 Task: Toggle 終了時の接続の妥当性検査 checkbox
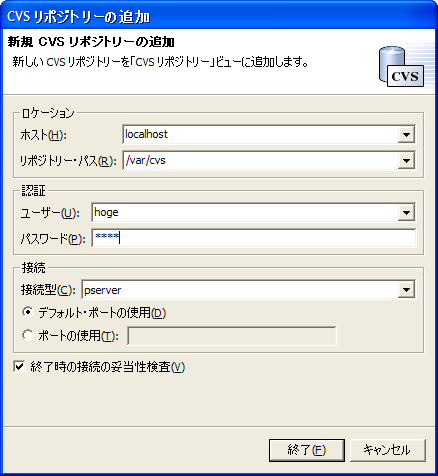19,367
